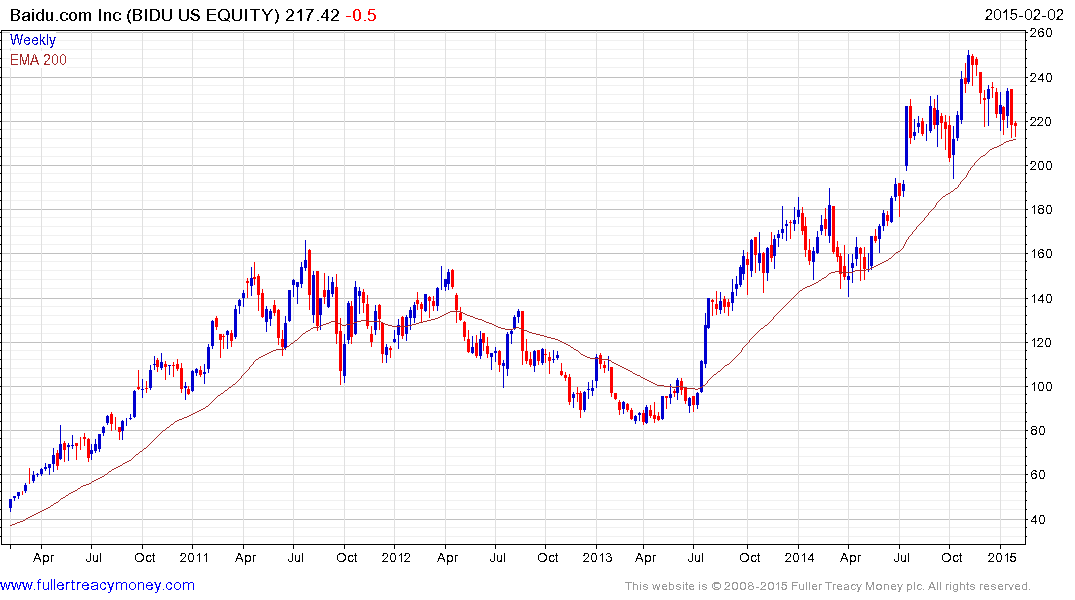Click the 2011 year axis label
The width and height of the screenshot is (1075, 600).
click(194, 557)
